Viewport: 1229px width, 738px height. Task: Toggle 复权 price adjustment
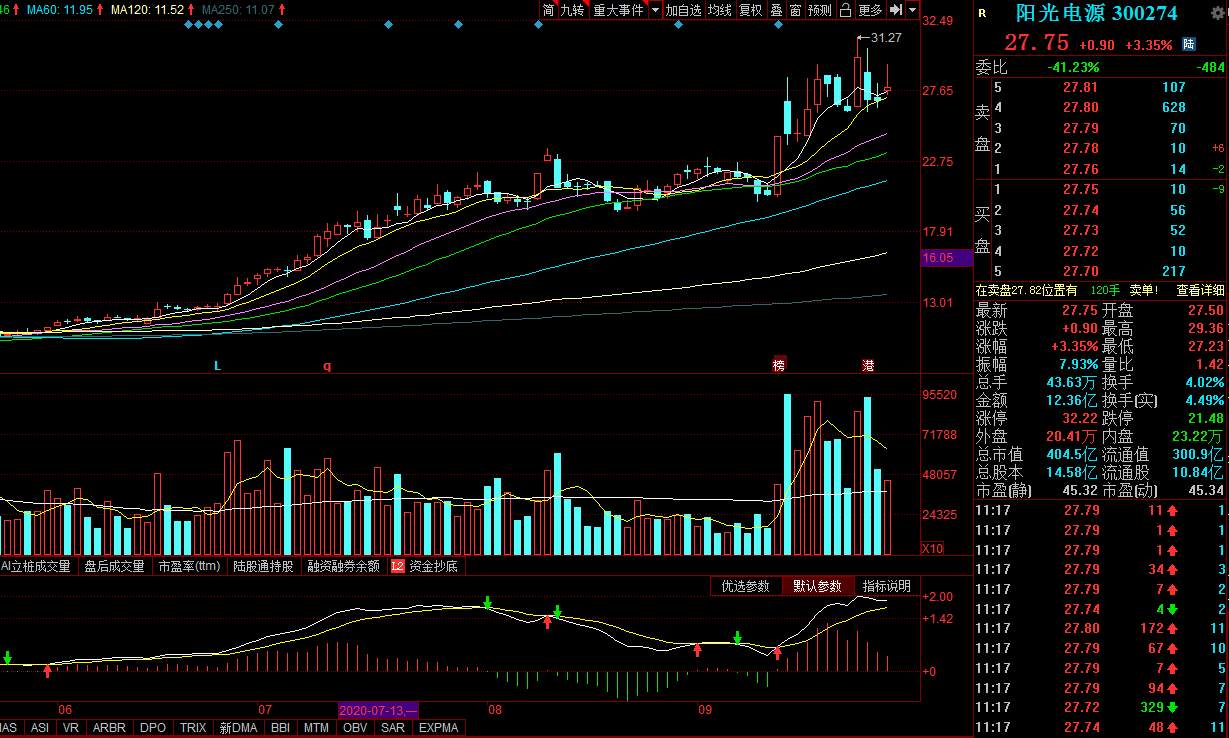coord(750,10)
